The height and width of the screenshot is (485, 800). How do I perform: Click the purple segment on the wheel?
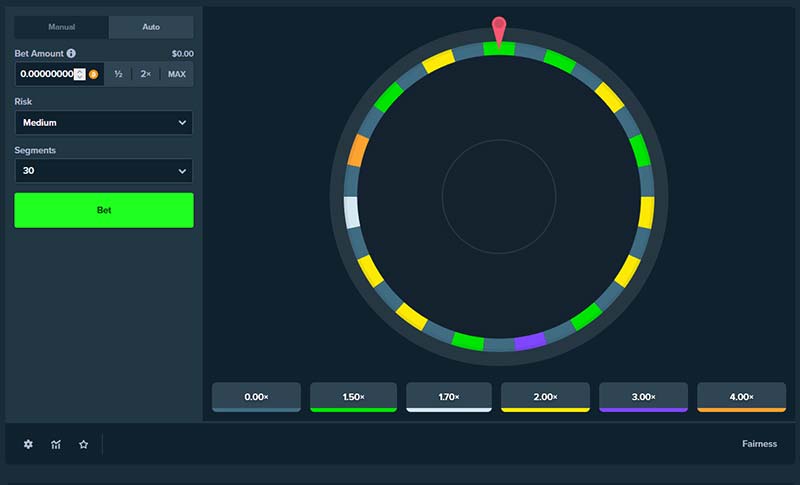pyautogui.click(x=530, y=341)
